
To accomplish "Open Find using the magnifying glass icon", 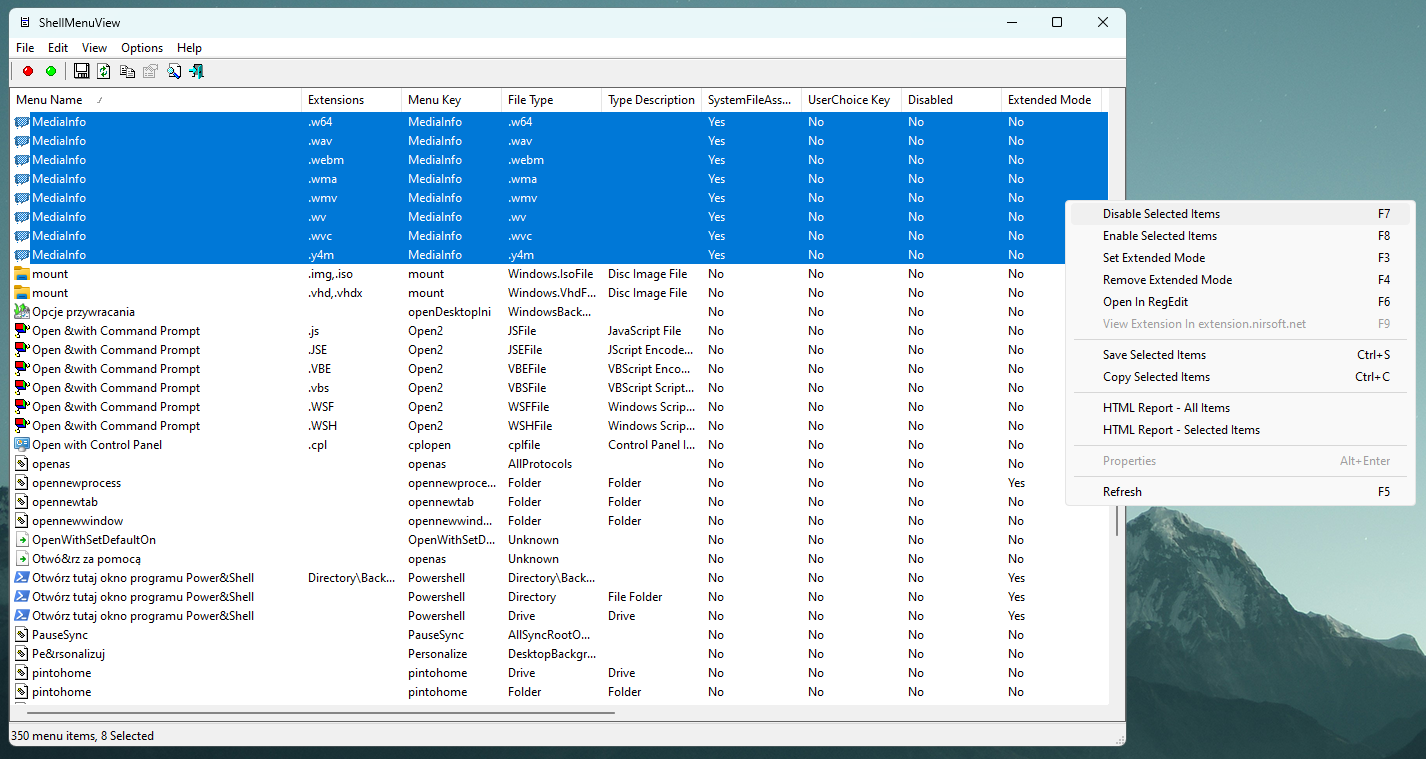I will point(172,71).
